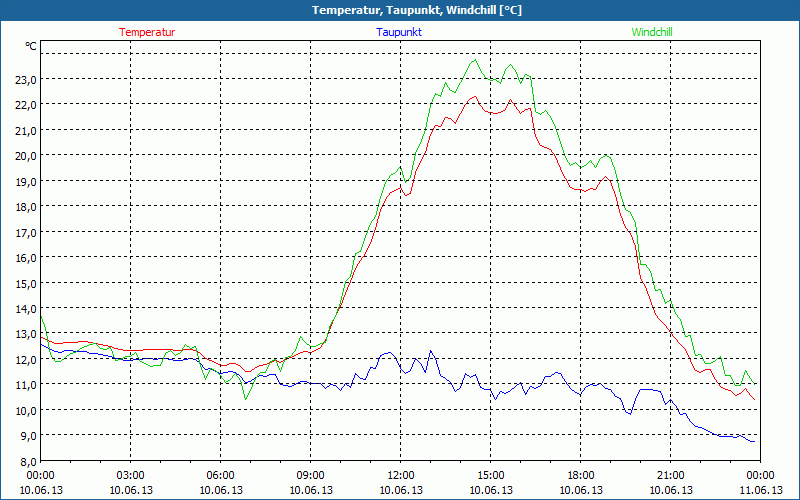800x500 pixels.
Task: Click the green Windchill legend label
Action: [x=652, y=32]
